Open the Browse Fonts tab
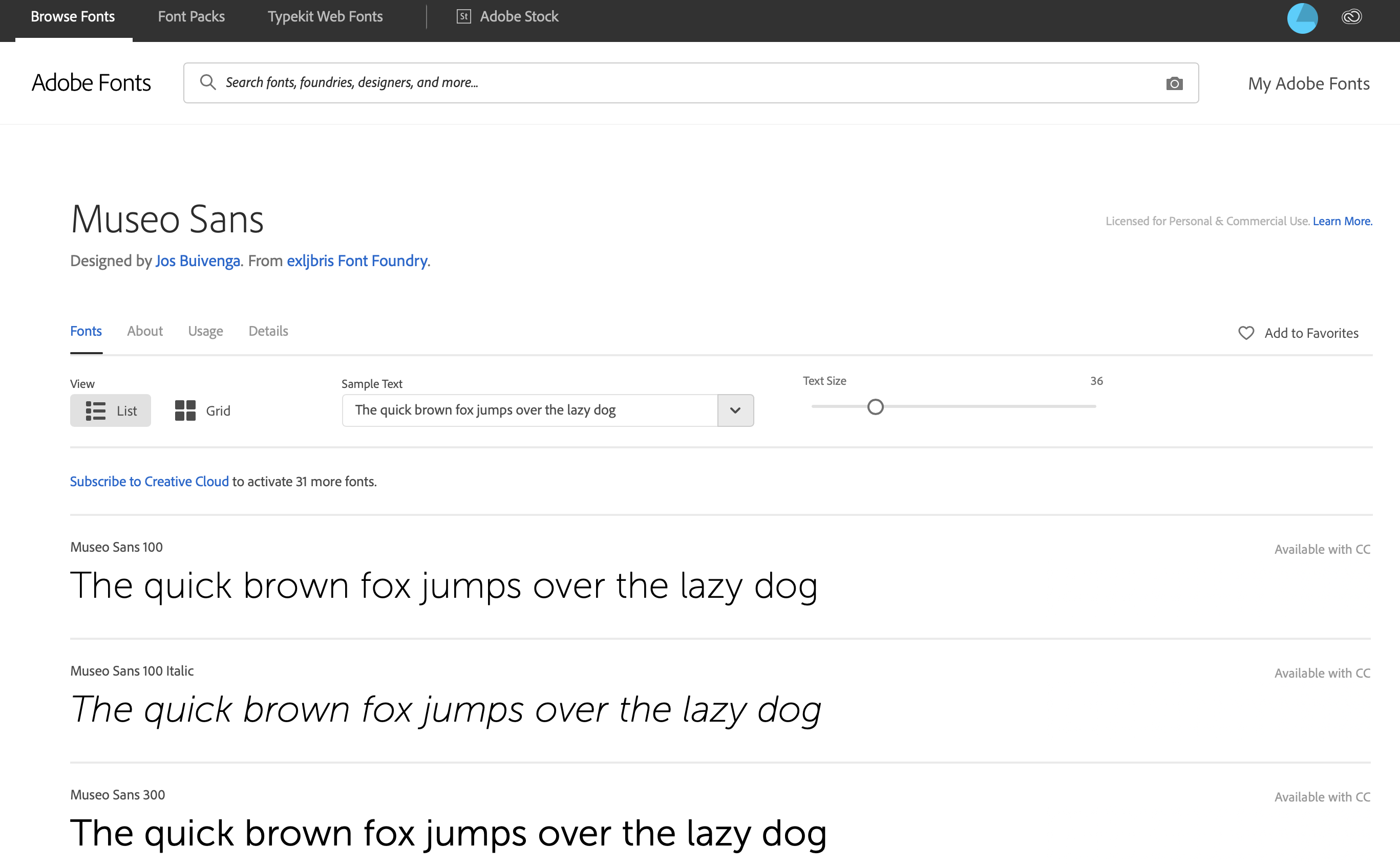 coord(73,16)
